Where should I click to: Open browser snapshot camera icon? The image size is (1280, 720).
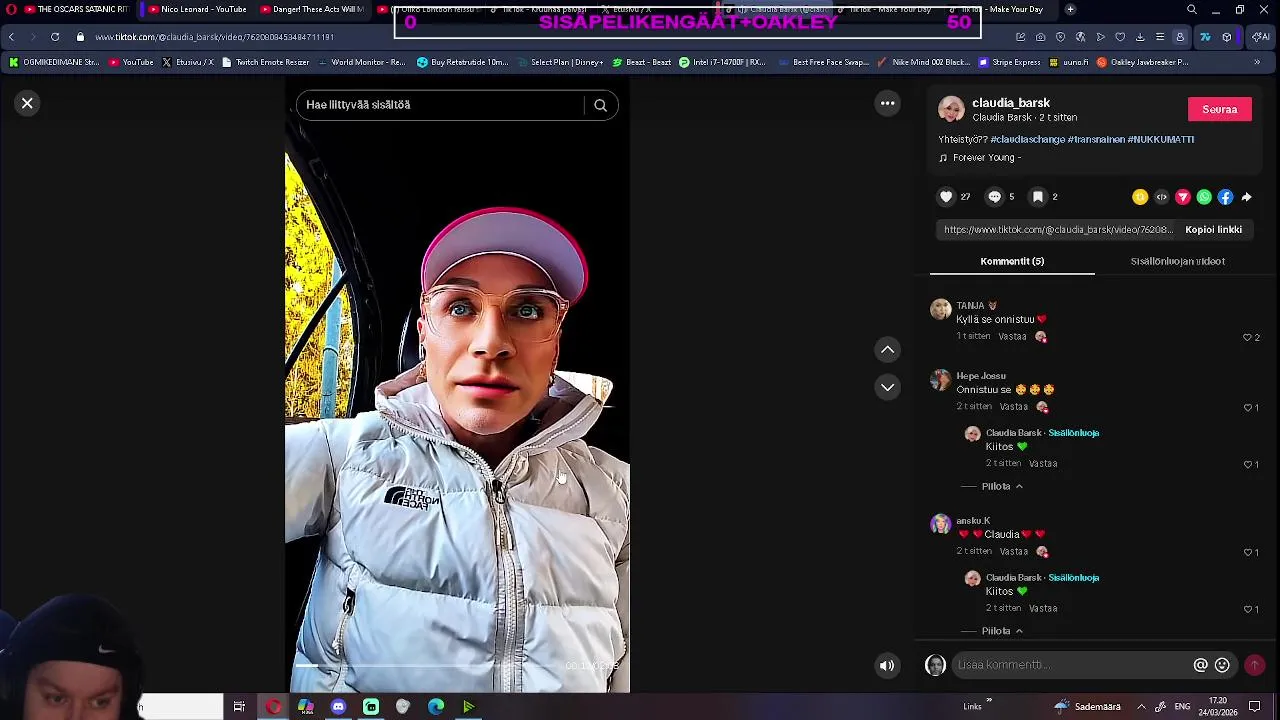[x=1040, y=37]
